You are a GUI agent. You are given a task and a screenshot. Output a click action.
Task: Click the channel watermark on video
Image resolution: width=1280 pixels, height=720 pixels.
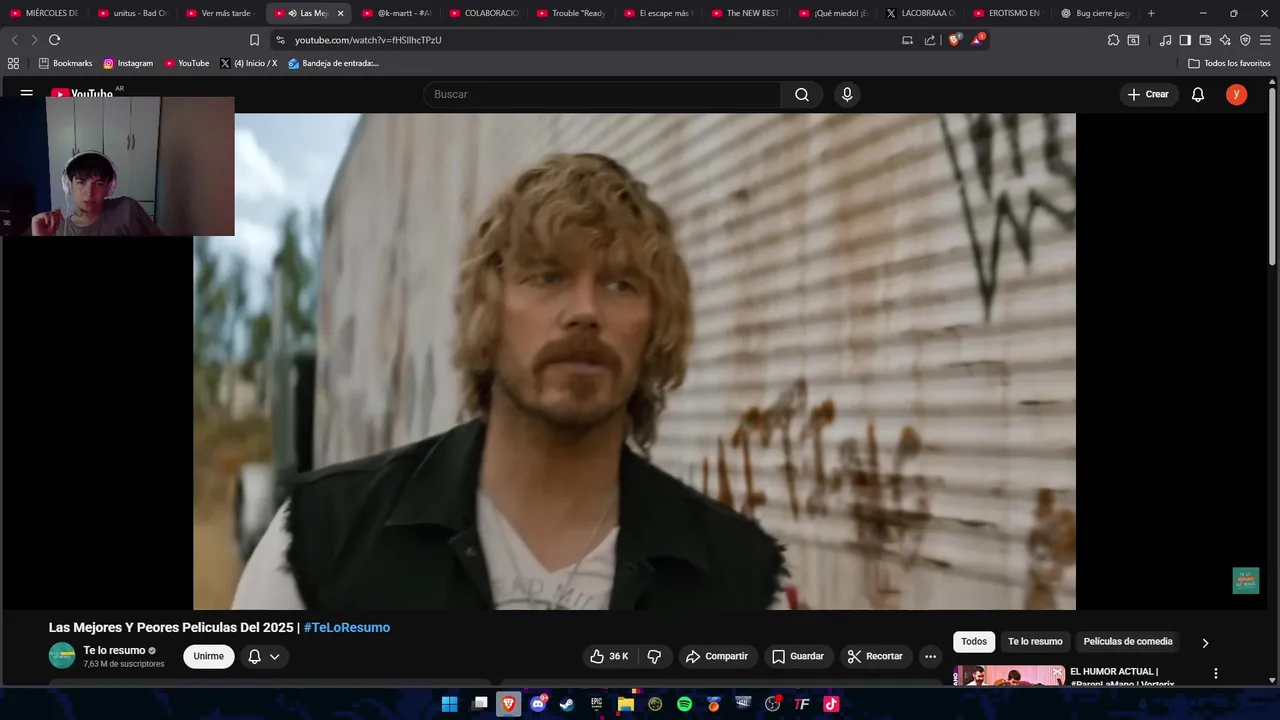1245,581
